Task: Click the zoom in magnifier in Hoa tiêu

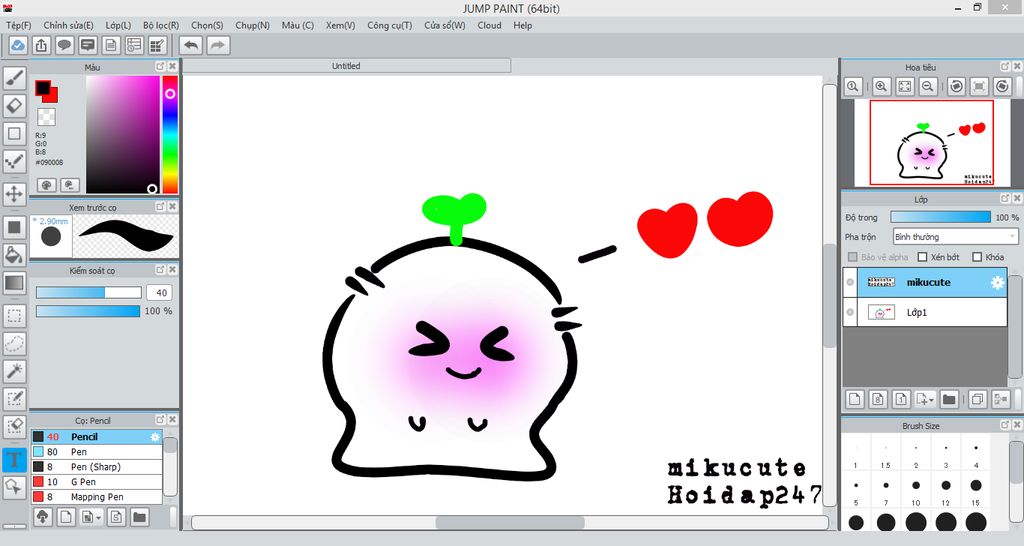Action: (881, 86)
